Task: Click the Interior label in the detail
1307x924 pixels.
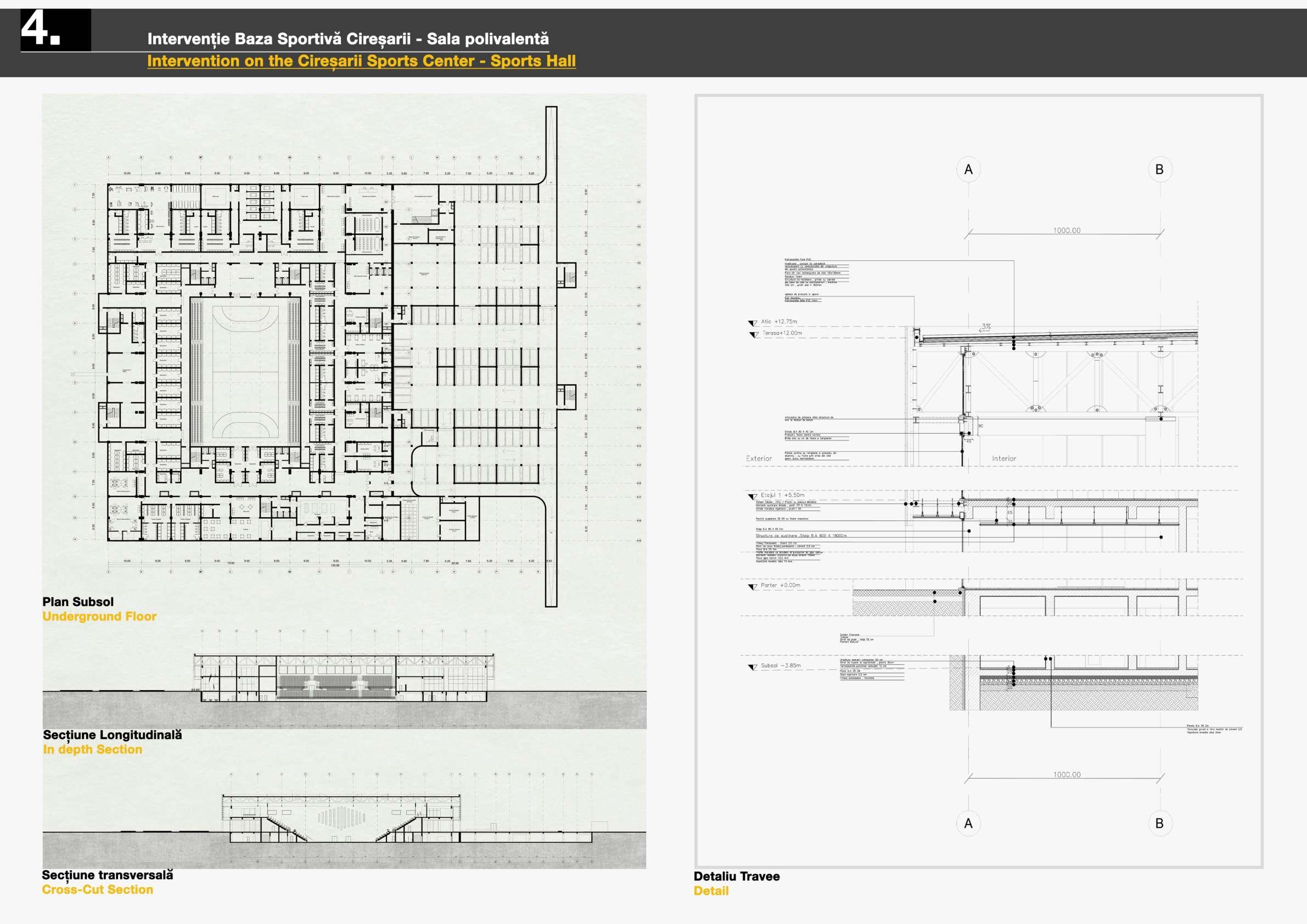Action: pyautogui.click(x=1003, y=458)
